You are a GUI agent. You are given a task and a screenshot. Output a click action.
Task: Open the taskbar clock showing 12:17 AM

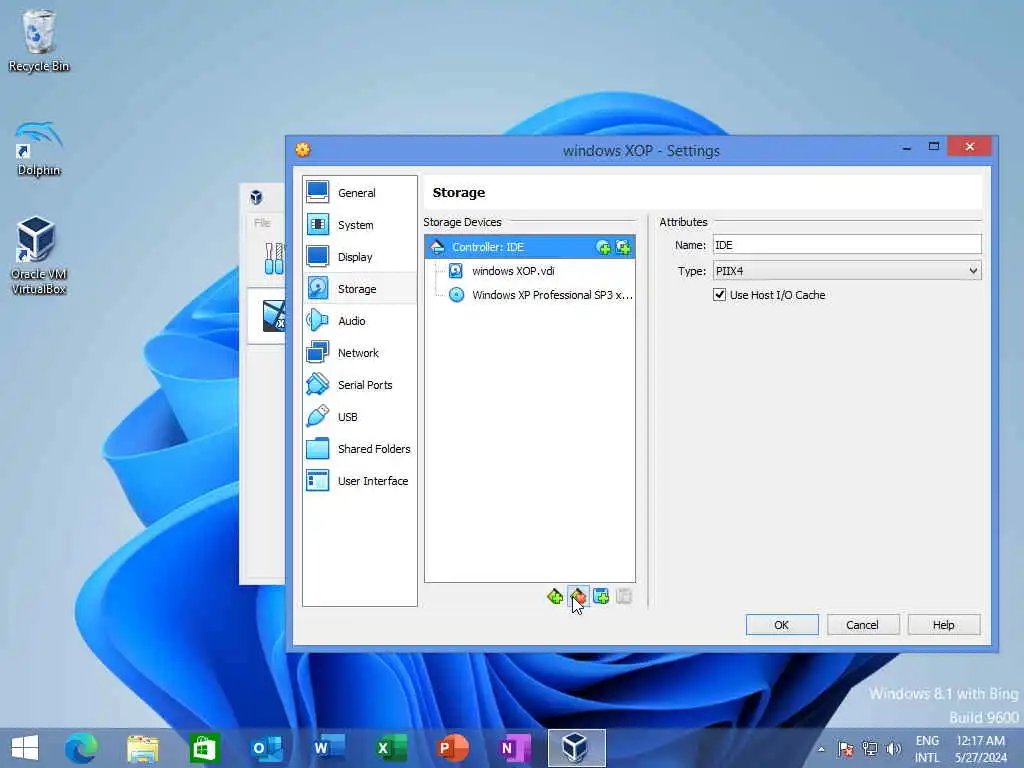(980, 749)
